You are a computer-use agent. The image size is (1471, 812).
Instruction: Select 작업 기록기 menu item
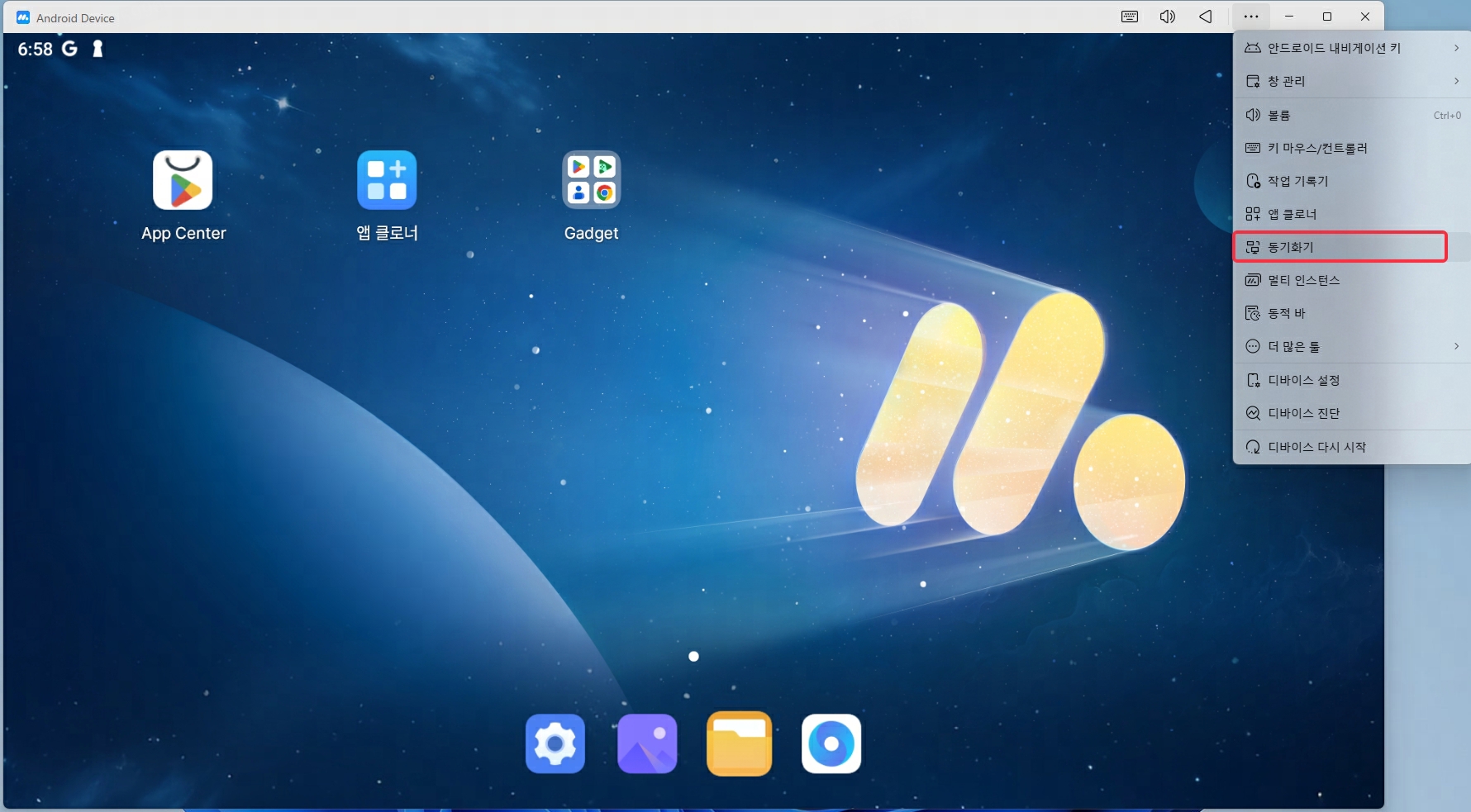(1352, 181)
